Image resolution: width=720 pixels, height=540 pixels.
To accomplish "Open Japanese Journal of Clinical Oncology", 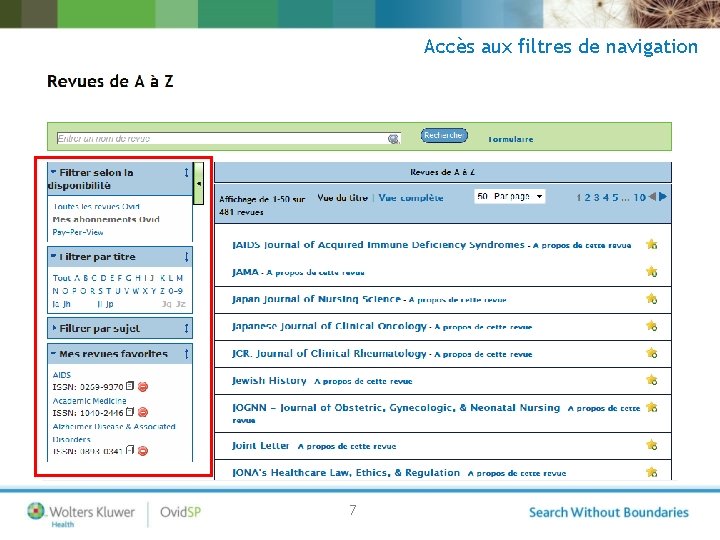I will (x=329, y=326).
